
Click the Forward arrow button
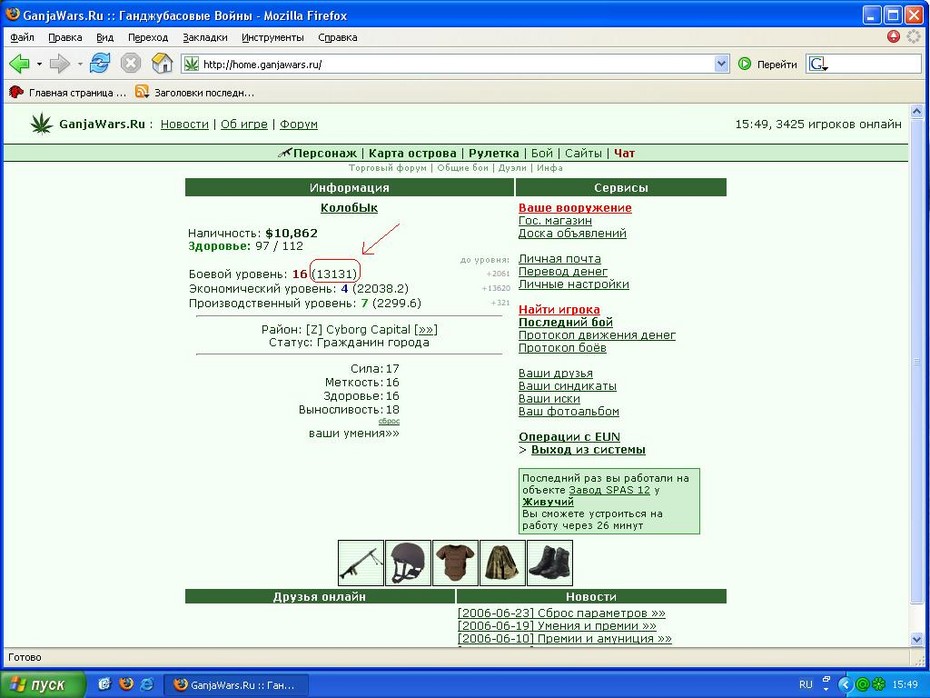[x=59, y=63]
